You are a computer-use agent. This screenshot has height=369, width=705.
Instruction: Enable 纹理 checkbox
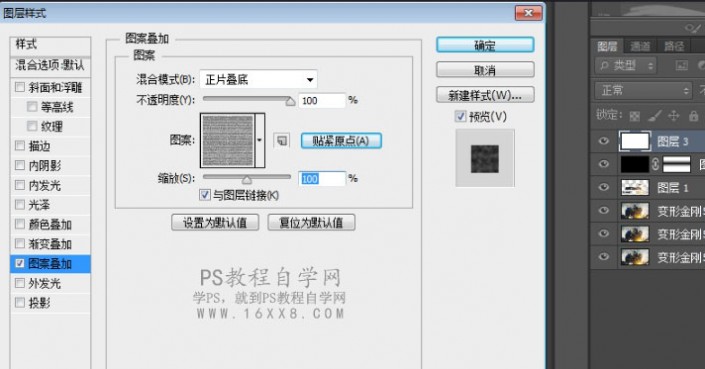(32, 126)
